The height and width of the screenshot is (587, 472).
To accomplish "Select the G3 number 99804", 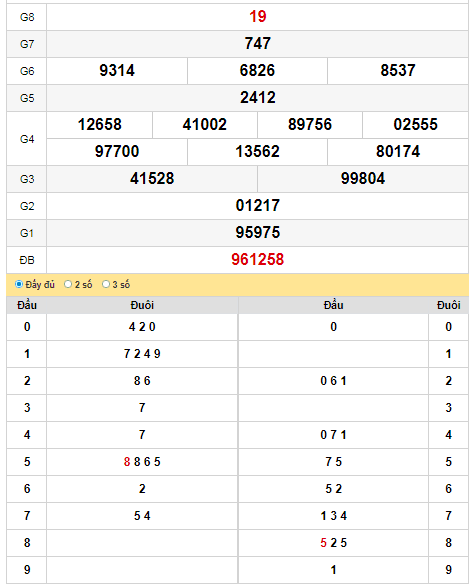I will tap(363, 178).
